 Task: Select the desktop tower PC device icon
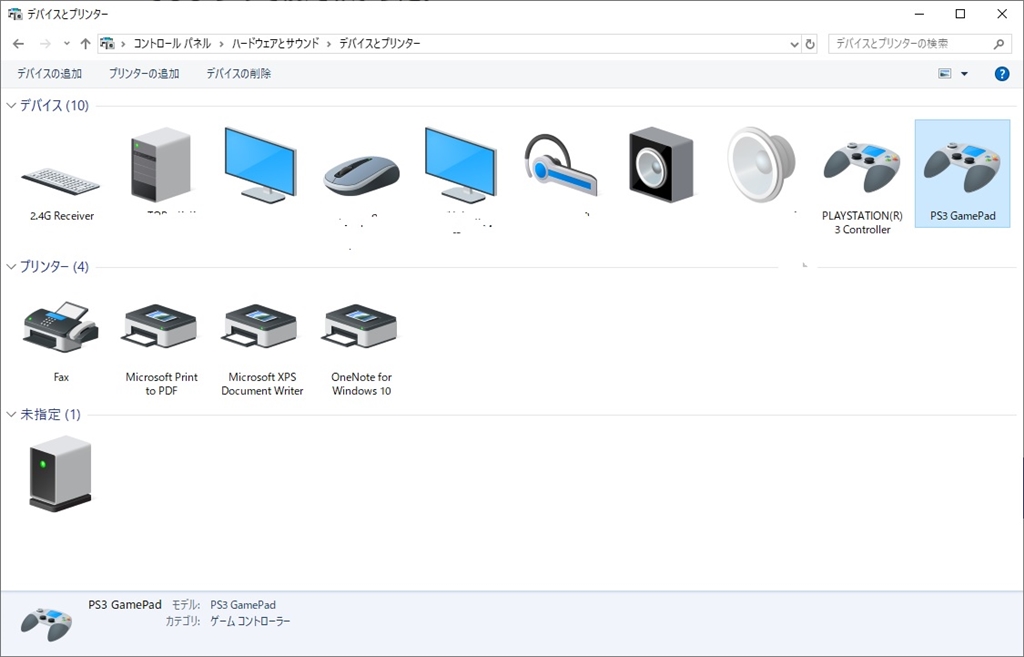(161, 165)
